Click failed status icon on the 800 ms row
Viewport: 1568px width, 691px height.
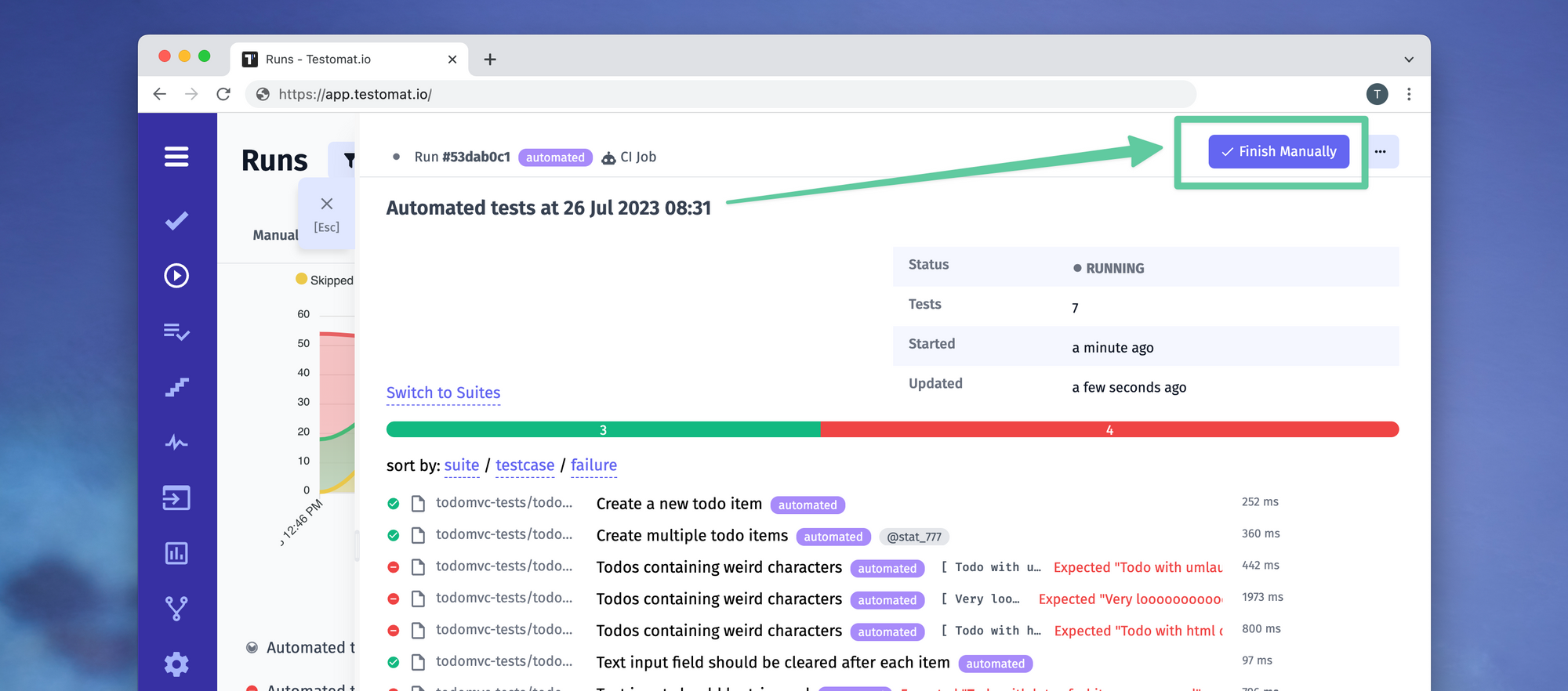(x=394, y=631)
